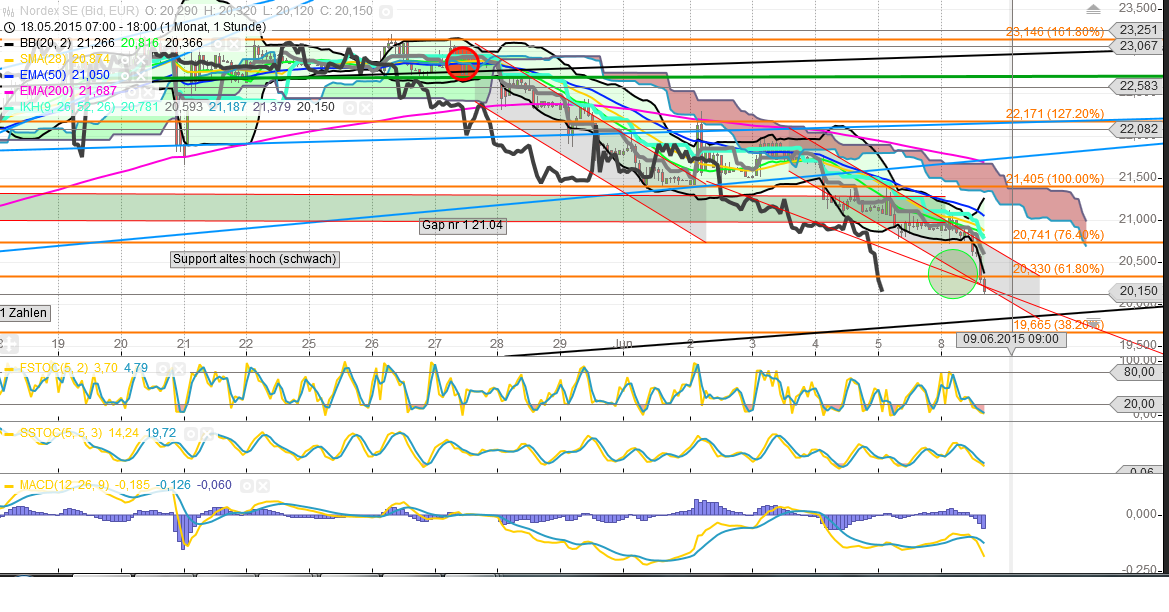
Task: Click the yellow line swatch beside SMA(28)
Action: pyautogui.click(x=11, y=61)
